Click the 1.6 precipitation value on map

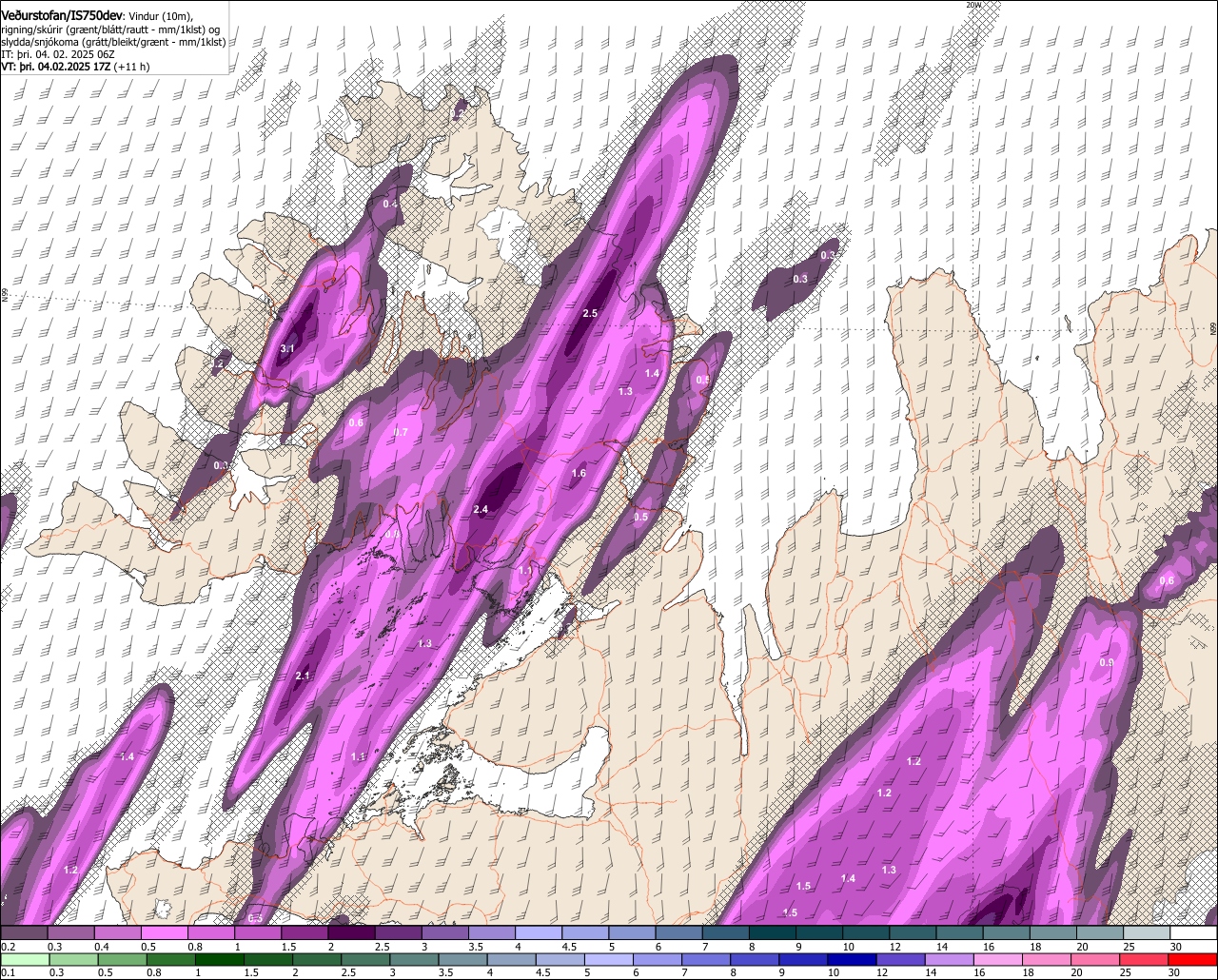579,473
